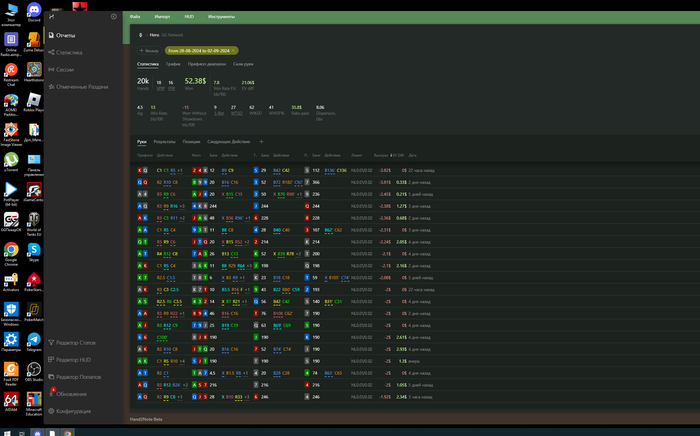Image resolution: width=700 pixels, height=436 pixels.
Task: Open Редактор Статов (stat editor)
Action: [75, 342]
